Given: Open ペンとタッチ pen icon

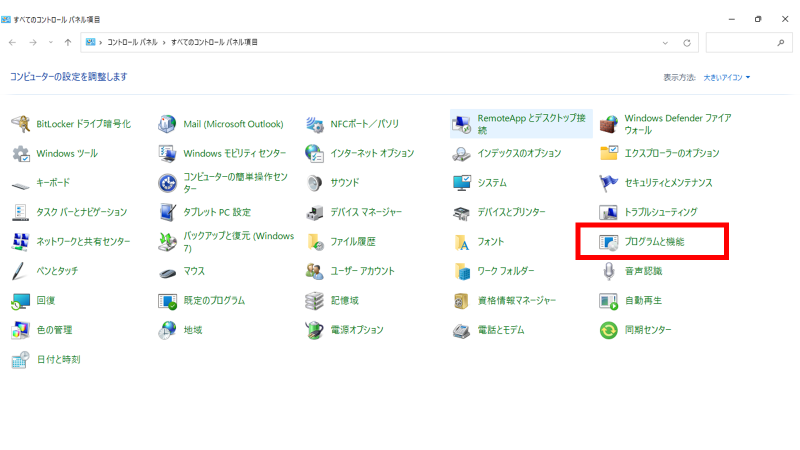Looking at the screenshot, I should coord(20,271).
